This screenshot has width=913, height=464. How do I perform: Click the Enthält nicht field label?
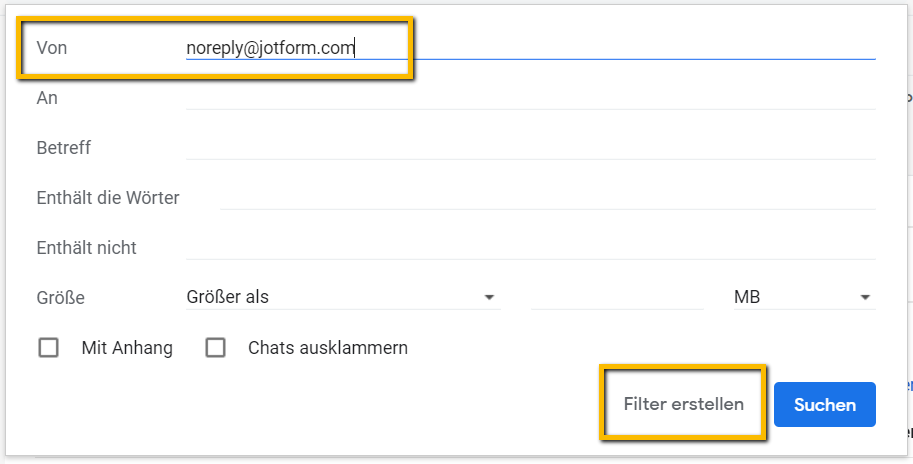click(86, 247)
